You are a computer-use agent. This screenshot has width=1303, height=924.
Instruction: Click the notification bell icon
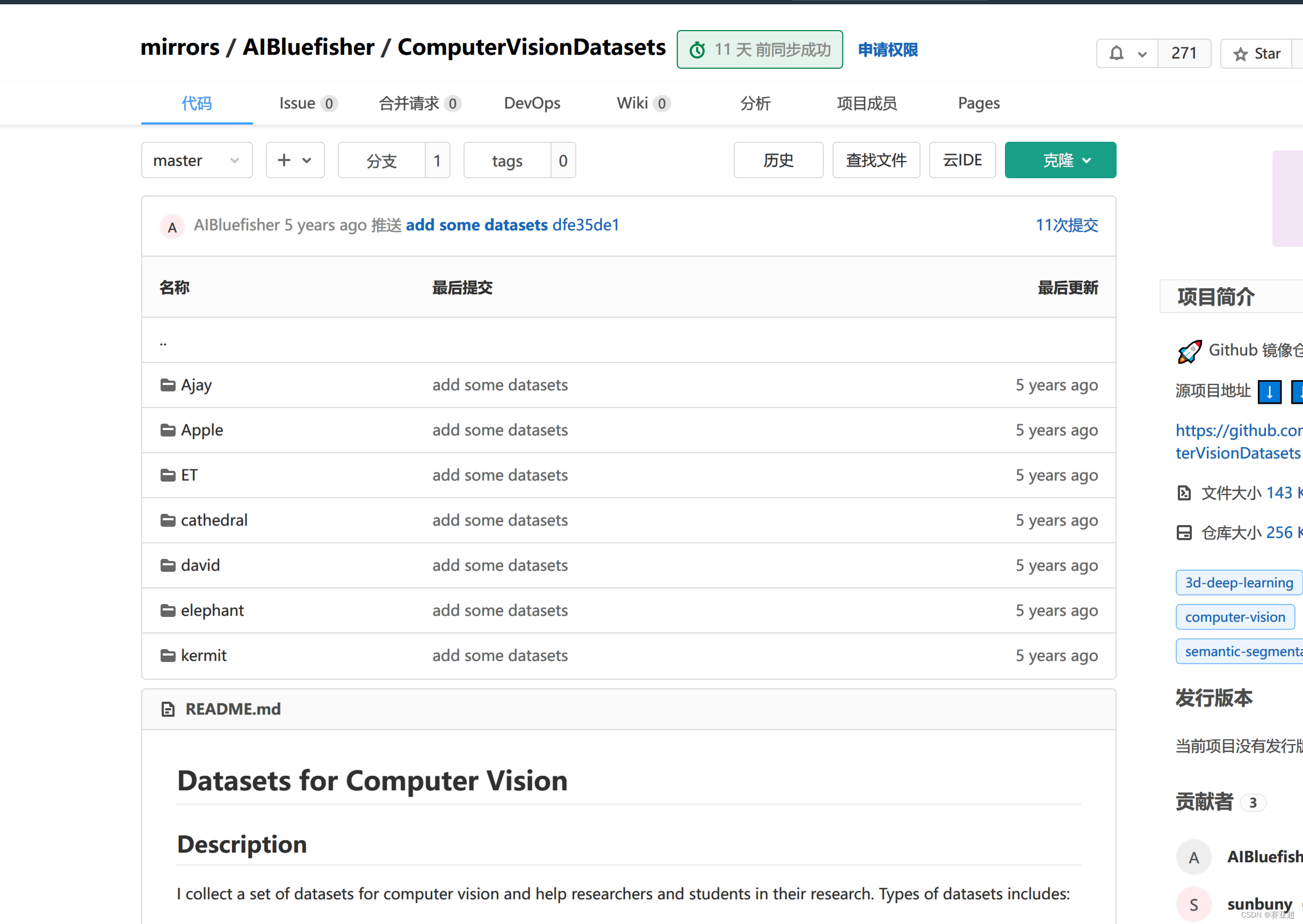click(1116, 54)
